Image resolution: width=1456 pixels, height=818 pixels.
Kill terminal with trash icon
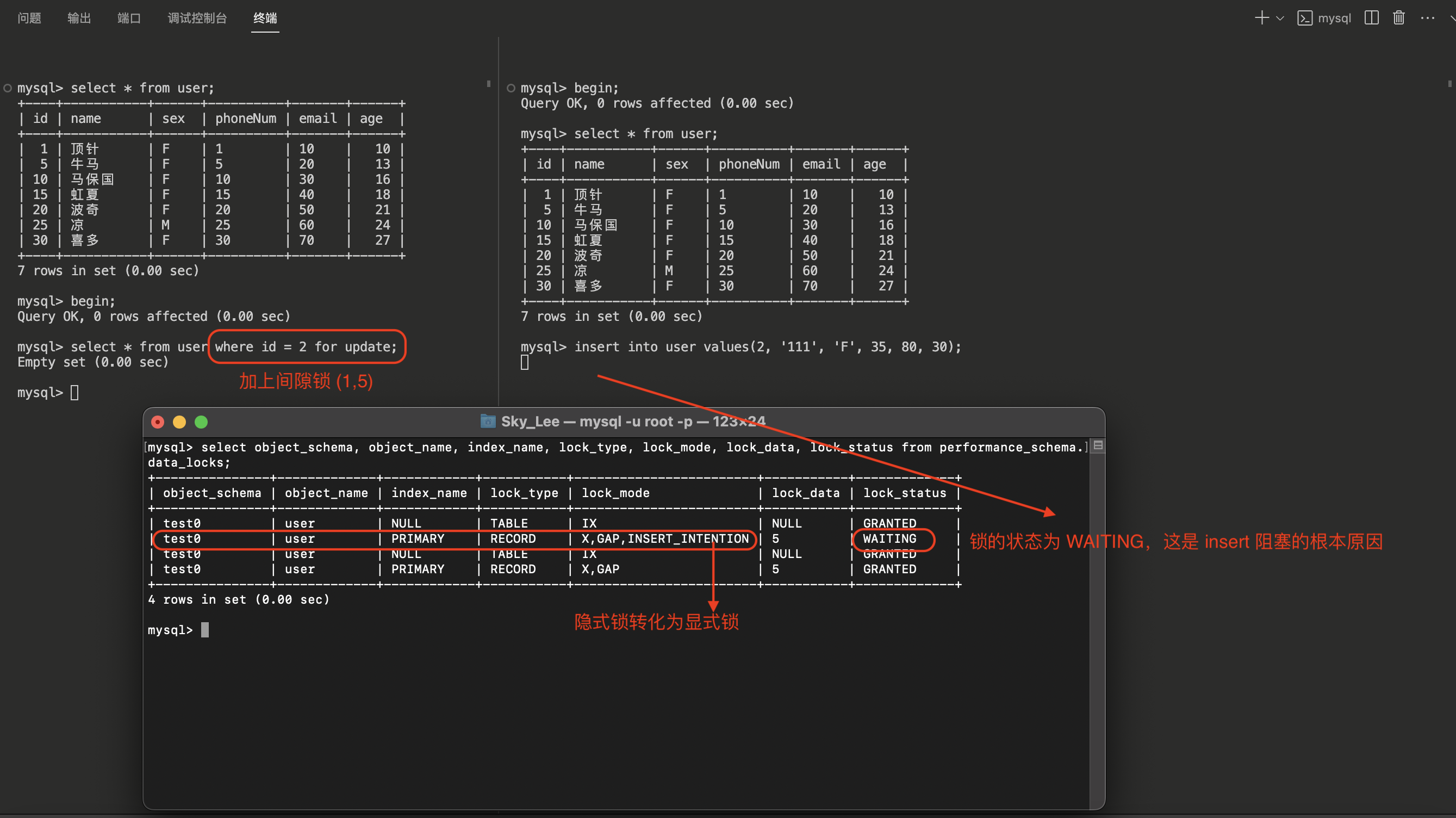pyautogui.click(x=1398, y=18)
